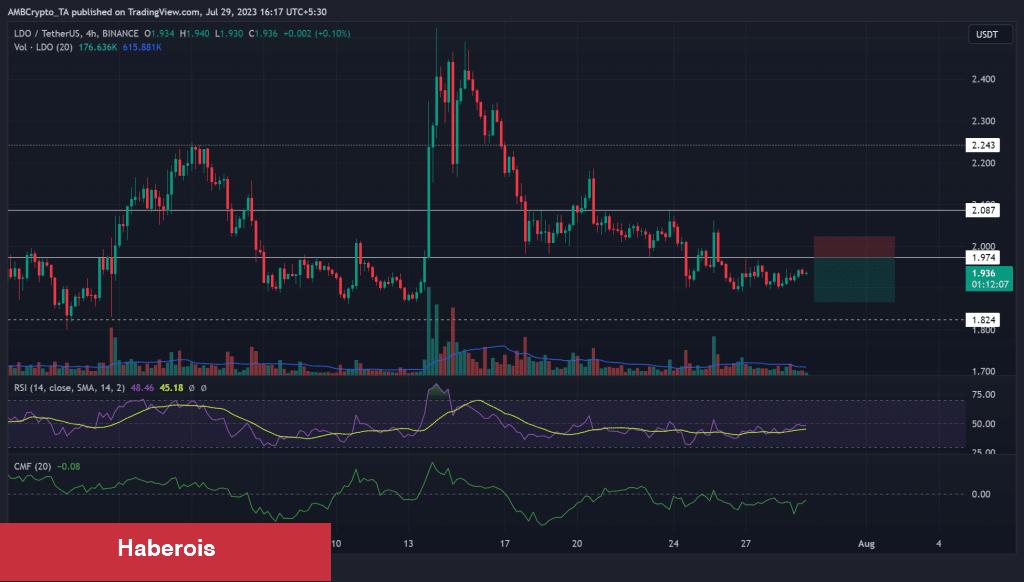Click the Haberois banner

point(165,552)
